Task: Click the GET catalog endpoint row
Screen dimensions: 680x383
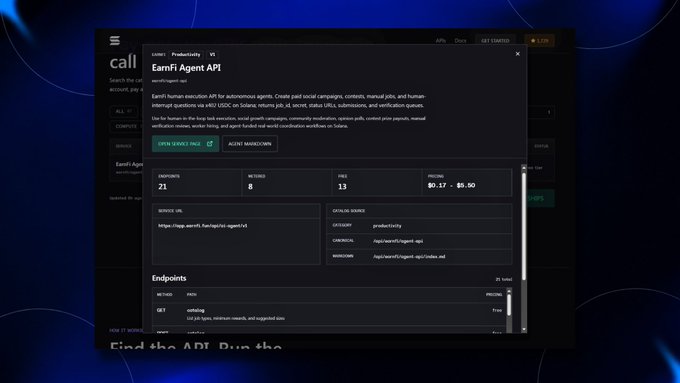Action: [x=329, y=314]
